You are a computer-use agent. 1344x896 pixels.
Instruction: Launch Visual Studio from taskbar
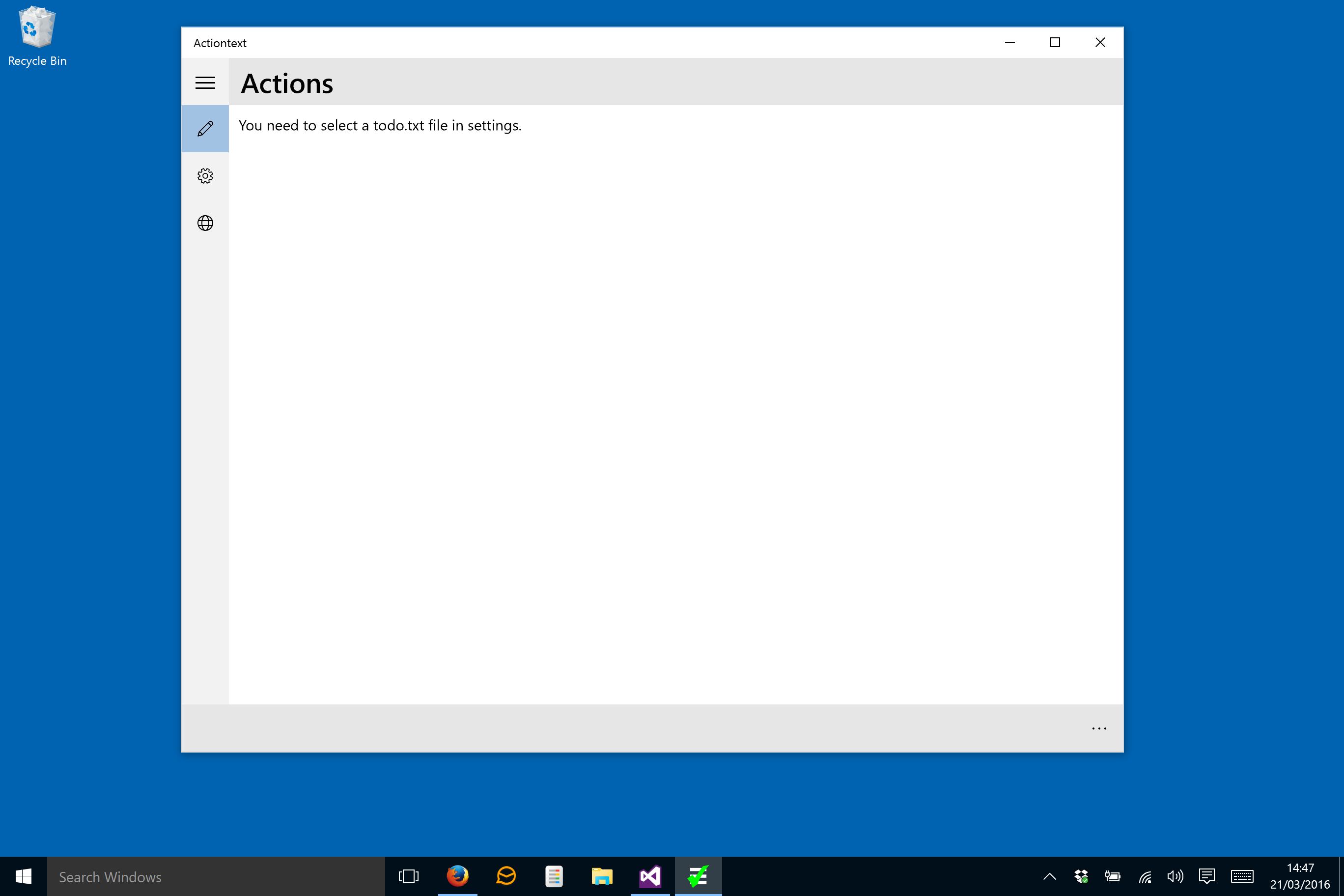pyautogui.click(x=650, y=876)
